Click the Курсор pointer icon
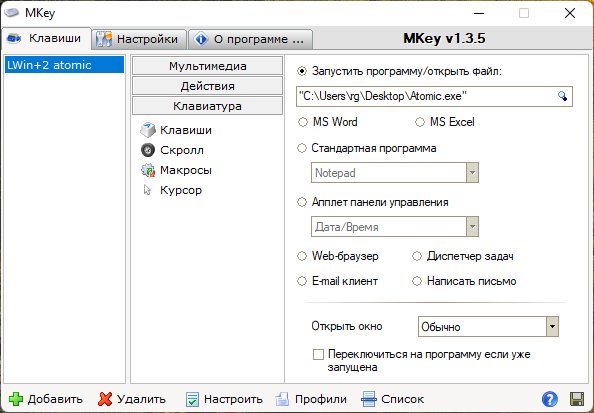594x413 pixels. click(147, 190)
